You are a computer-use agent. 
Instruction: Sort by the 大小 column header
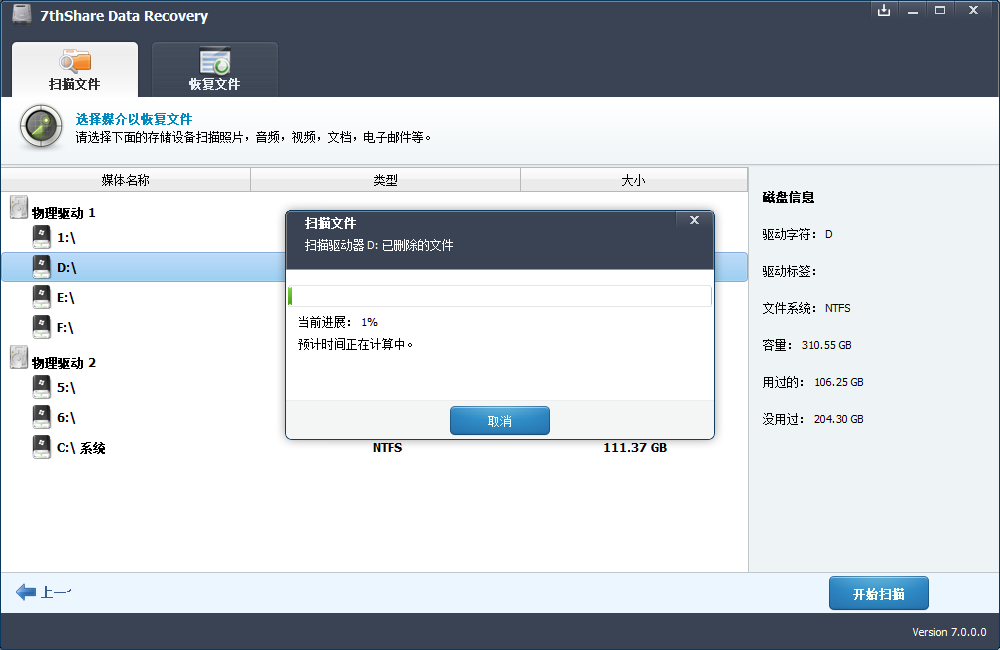click(633, 180)
